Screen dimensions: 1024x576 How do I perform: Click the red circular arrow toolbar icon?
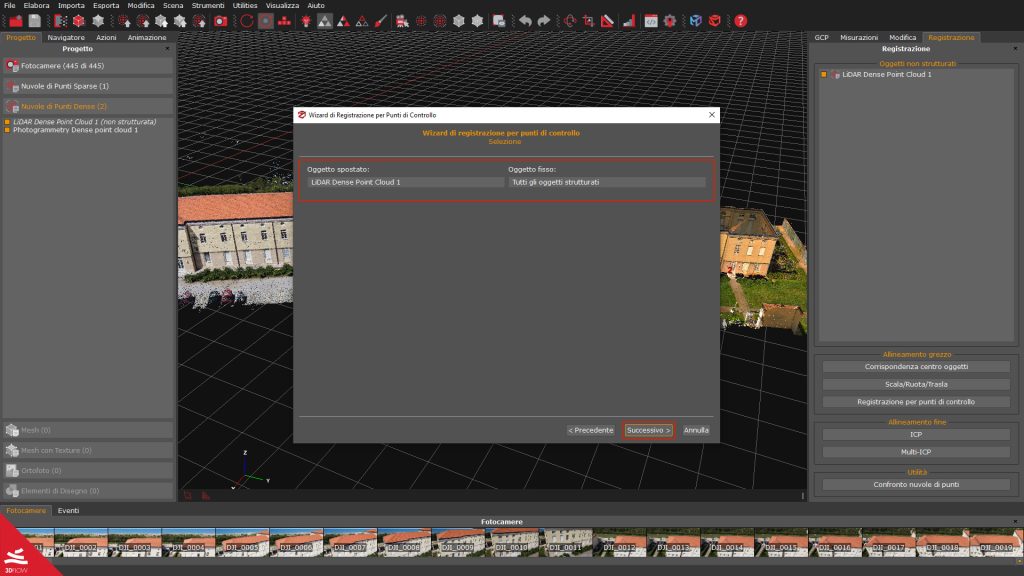(x=246, y=21)
